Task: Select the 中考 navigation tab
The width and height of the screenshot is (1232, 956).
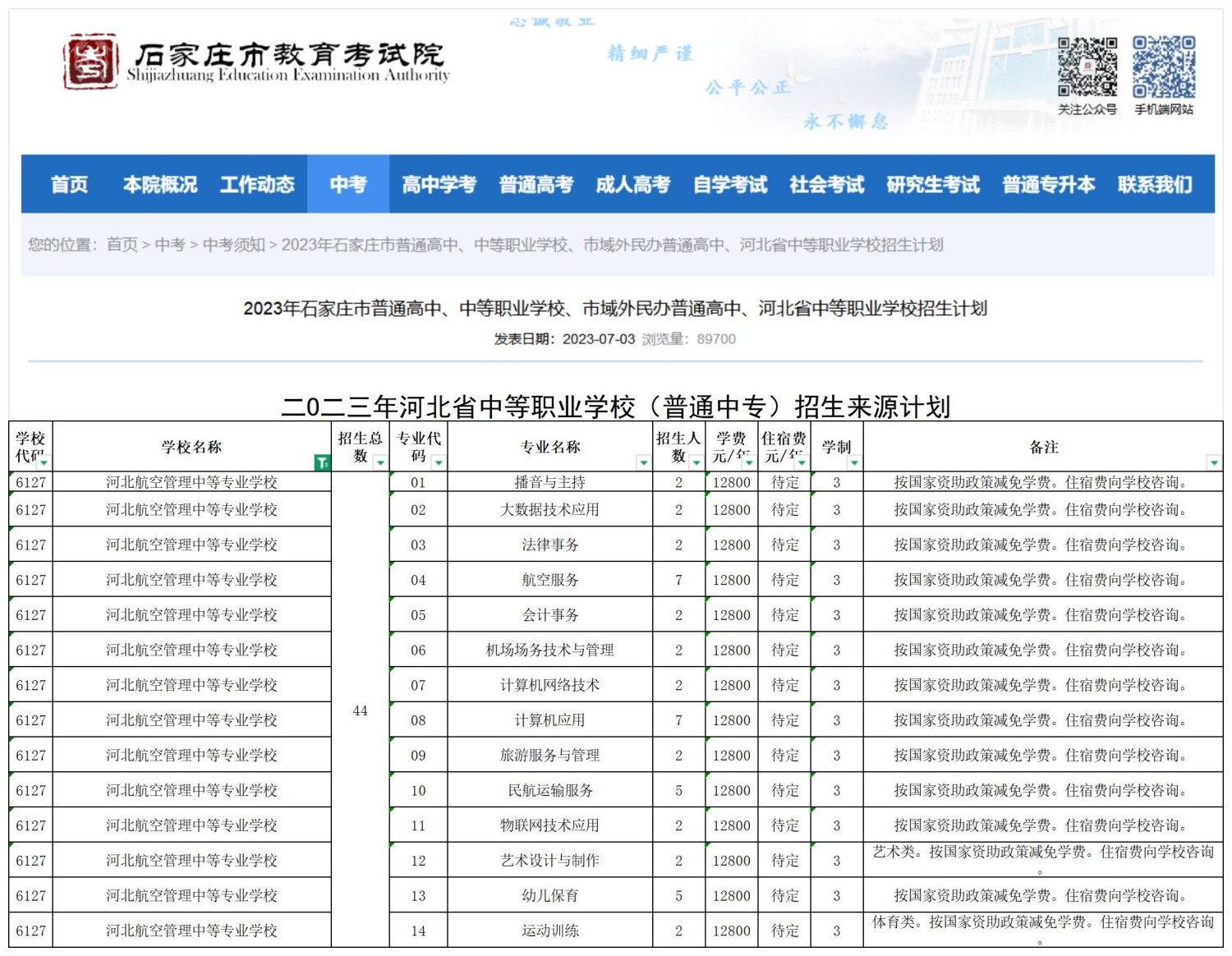Action: click(x=349, y=186)
